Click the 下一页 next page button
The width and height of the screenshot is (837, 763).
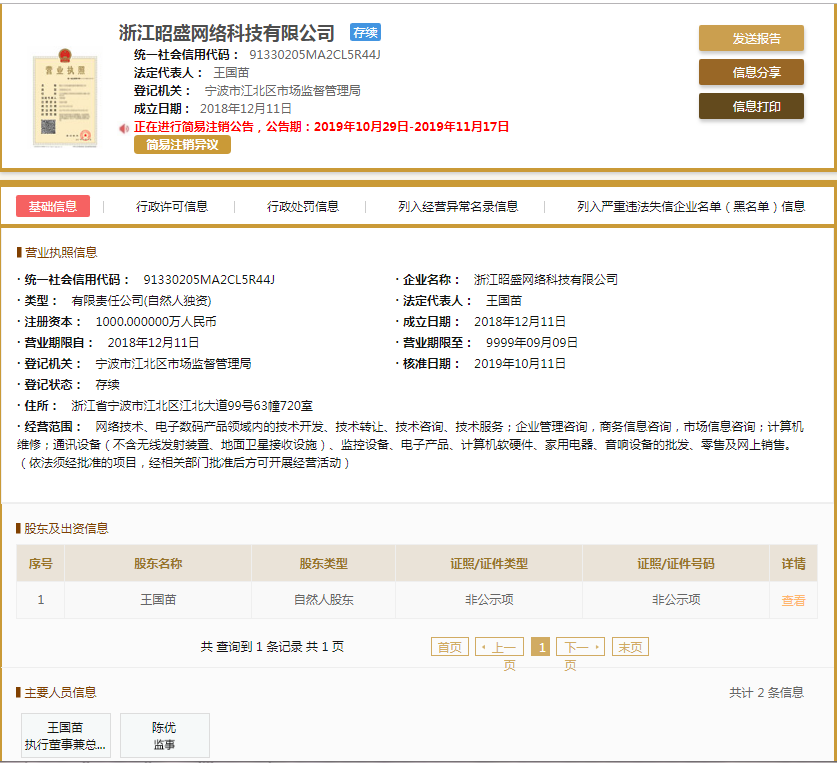pyautogui.click(x=580, y=647)
